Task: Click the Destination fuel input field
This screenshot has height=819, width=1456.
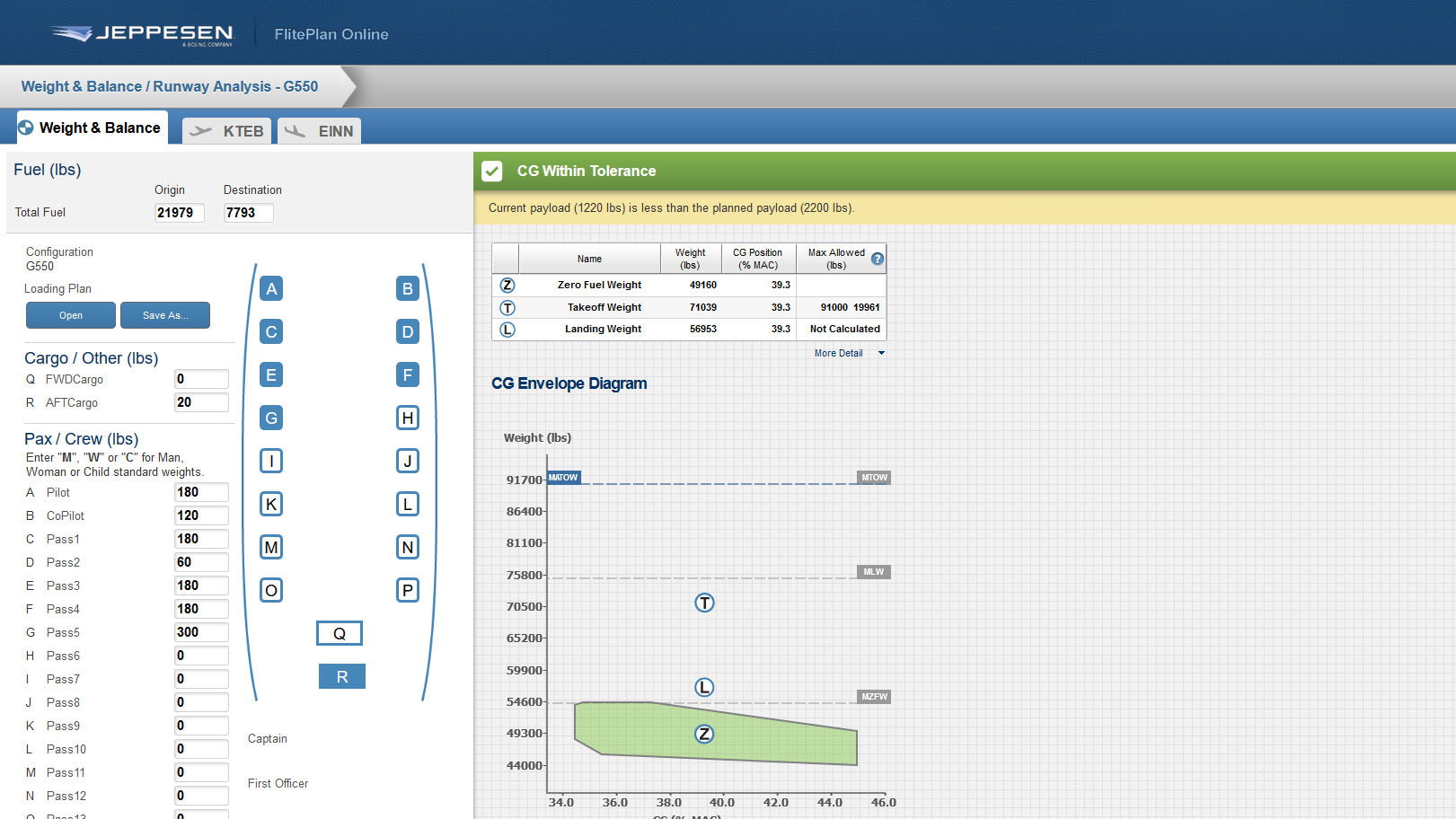Action: 248,213
